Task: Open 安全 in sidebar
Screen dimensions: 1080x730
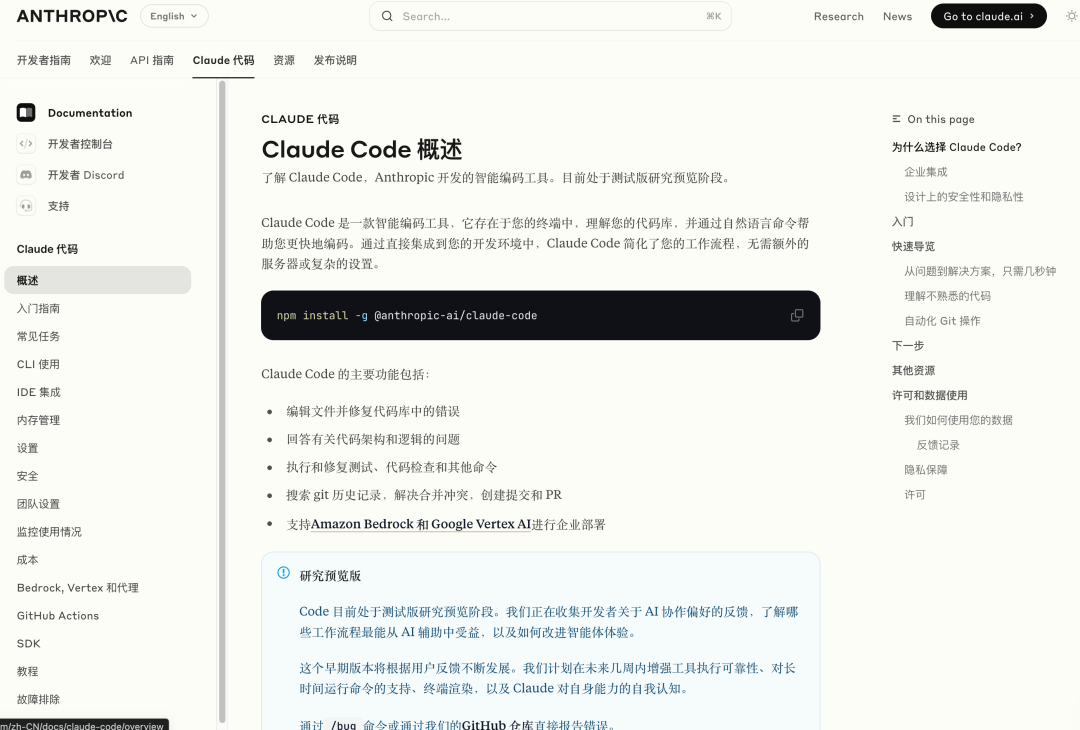Action: [28, 476]
